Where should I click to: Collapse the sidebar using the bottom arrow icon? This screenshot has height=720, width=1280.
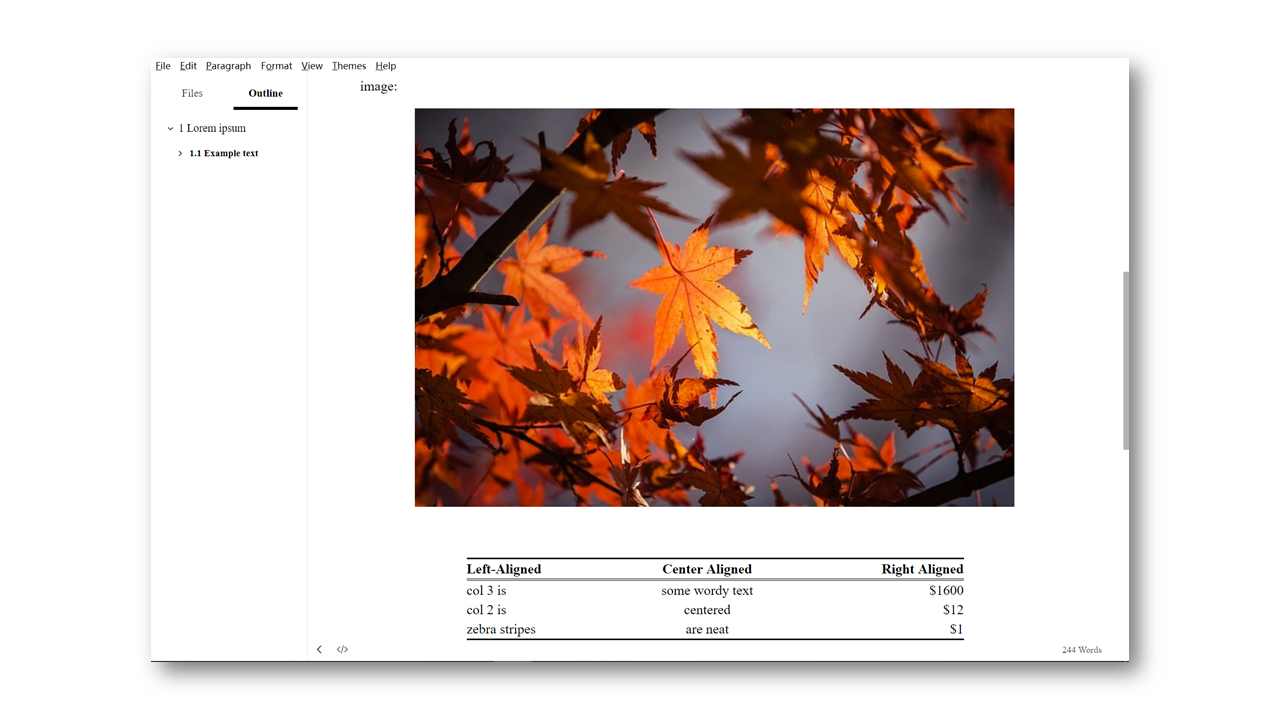[319, 650]
